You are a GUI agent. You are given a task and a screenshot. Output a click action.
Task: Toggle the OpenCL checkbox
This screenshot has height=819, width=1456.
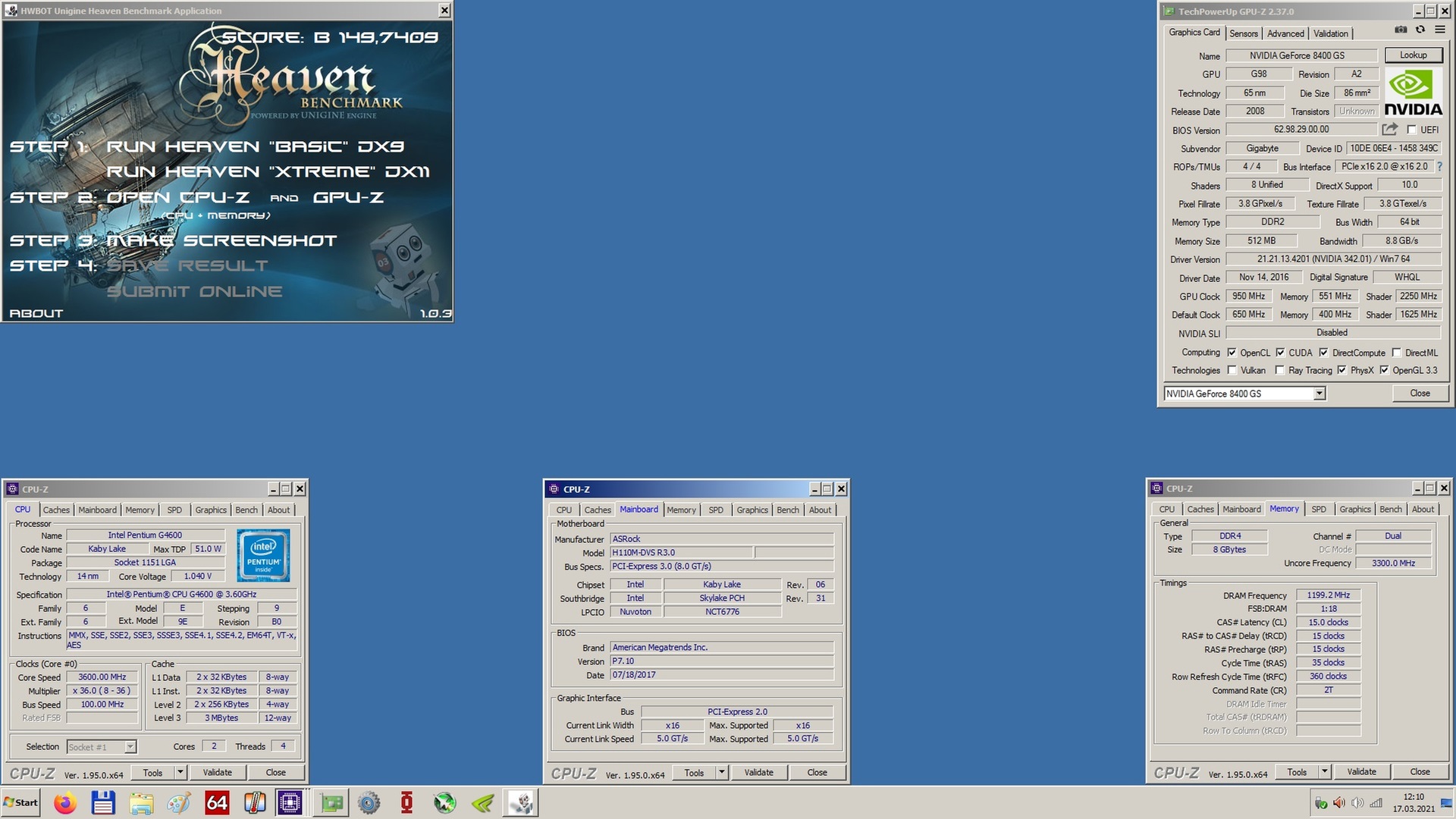(1232, 353)
